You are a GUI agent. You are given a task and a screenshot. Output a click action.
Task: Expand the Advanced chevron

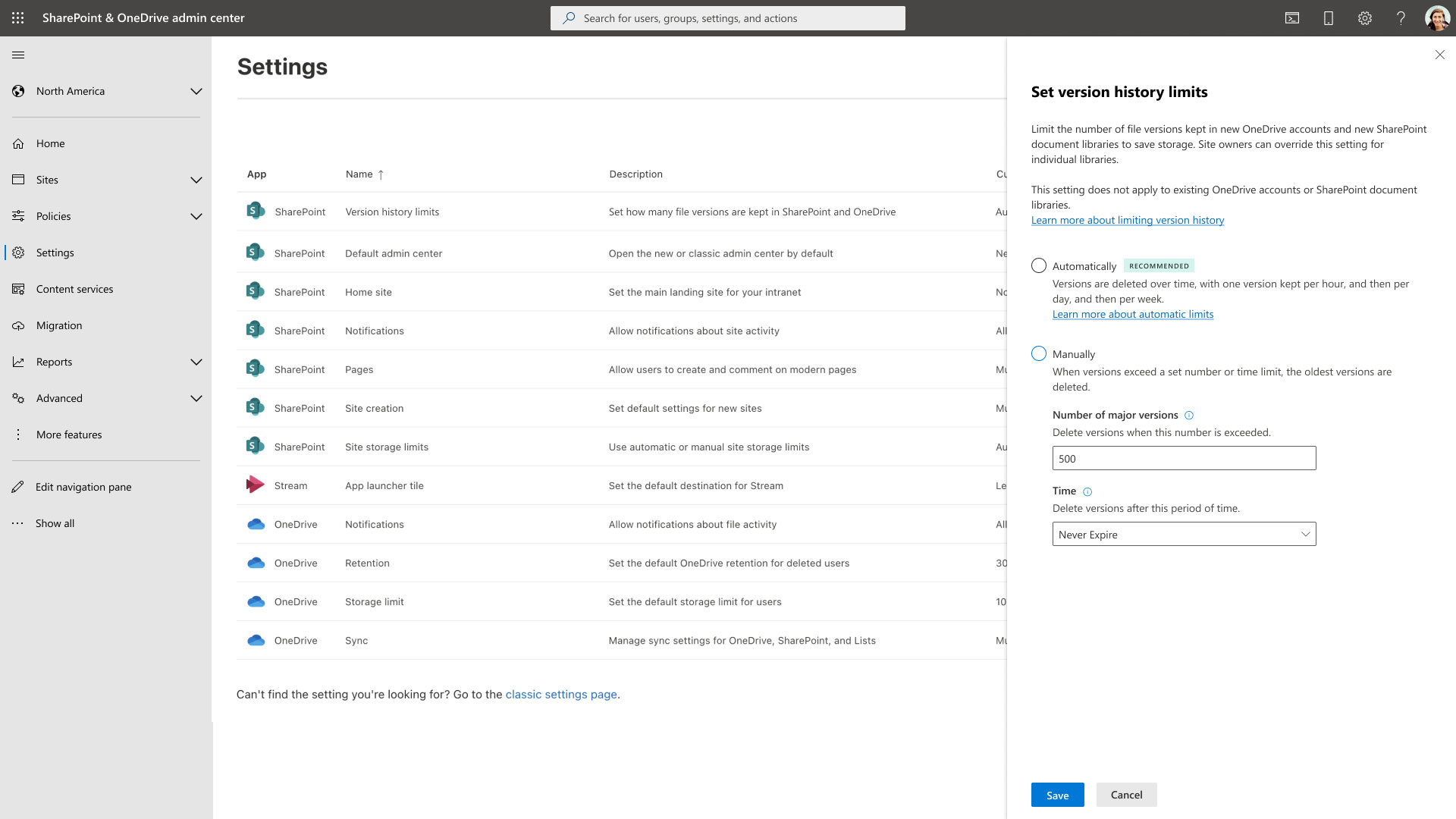(196, 398)
